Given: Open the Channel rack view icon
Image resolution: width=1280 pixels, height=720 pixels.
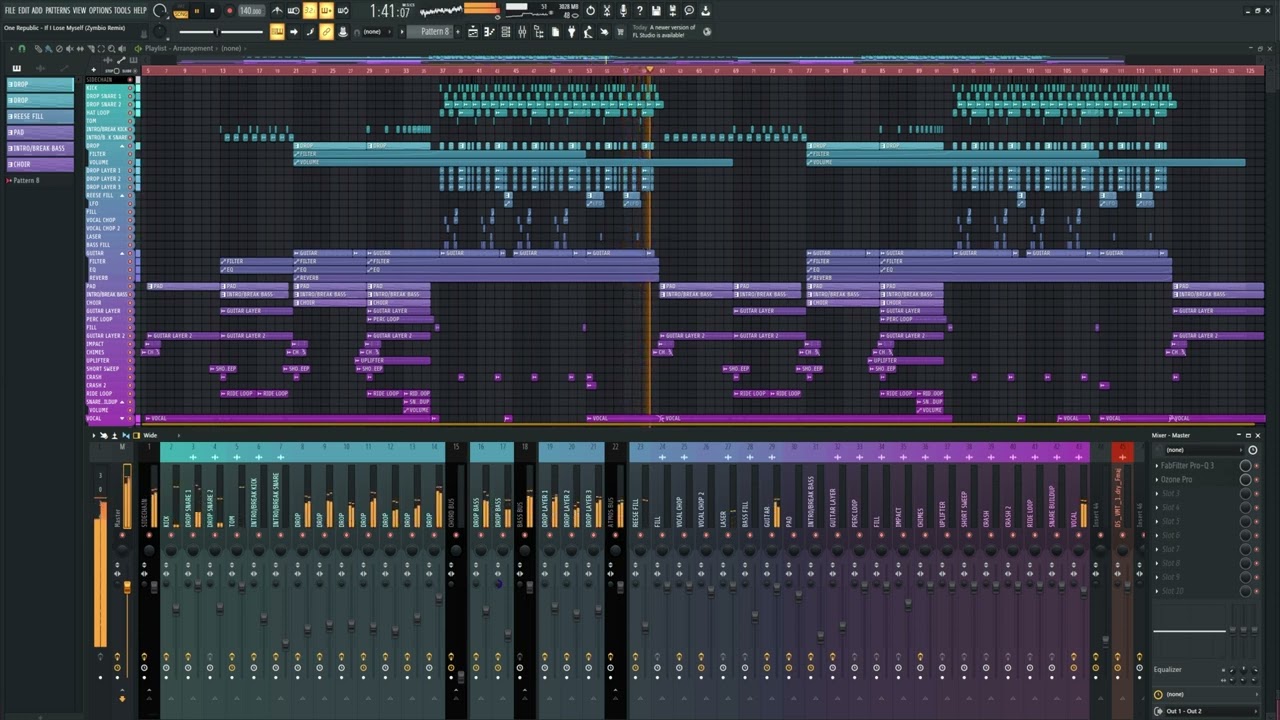Looking at the screenshot, I should click(506, 32).
